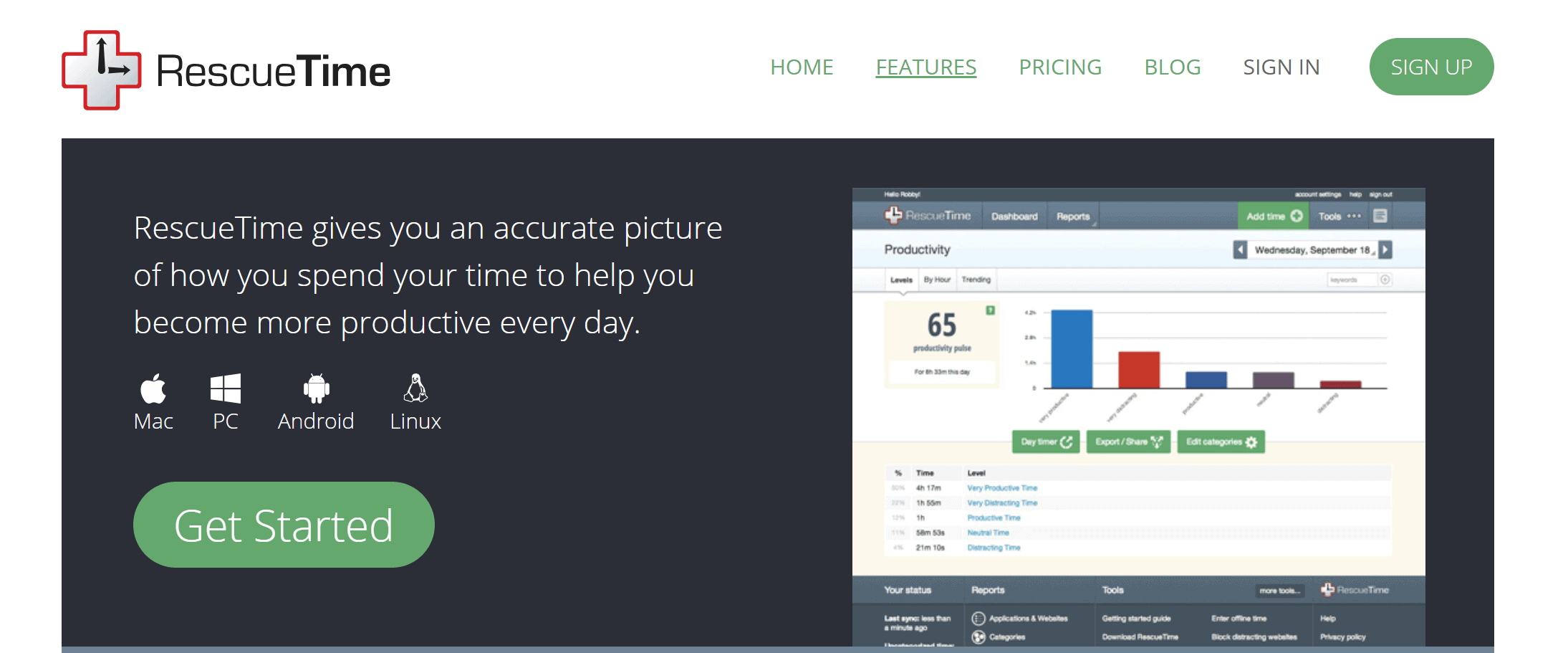The height and width of the screenshot is (653, 1568).
Task: Select the Trending tab
Action: point(976,280)
